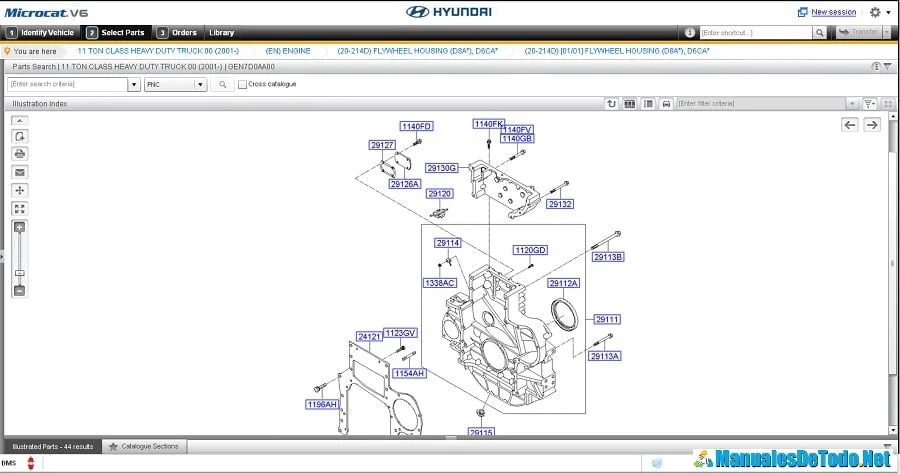Go to 11 TON CLASS HEAVY DUTY TRUCK breadcrumb
This screenshot has width=900, height=474.
pos(158,51)
